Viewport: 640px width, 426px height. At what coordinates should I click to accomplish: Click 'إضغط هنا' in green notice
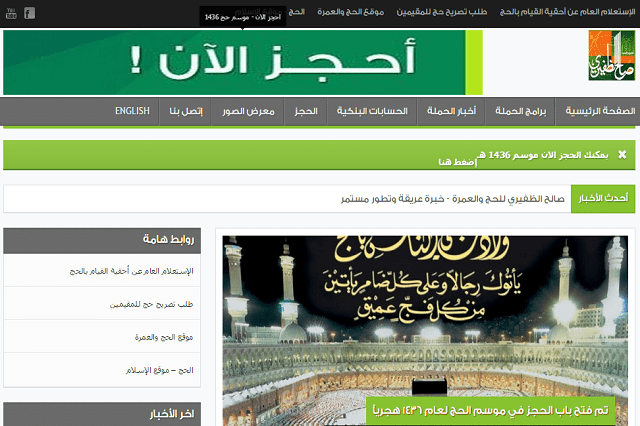point(457,162)
